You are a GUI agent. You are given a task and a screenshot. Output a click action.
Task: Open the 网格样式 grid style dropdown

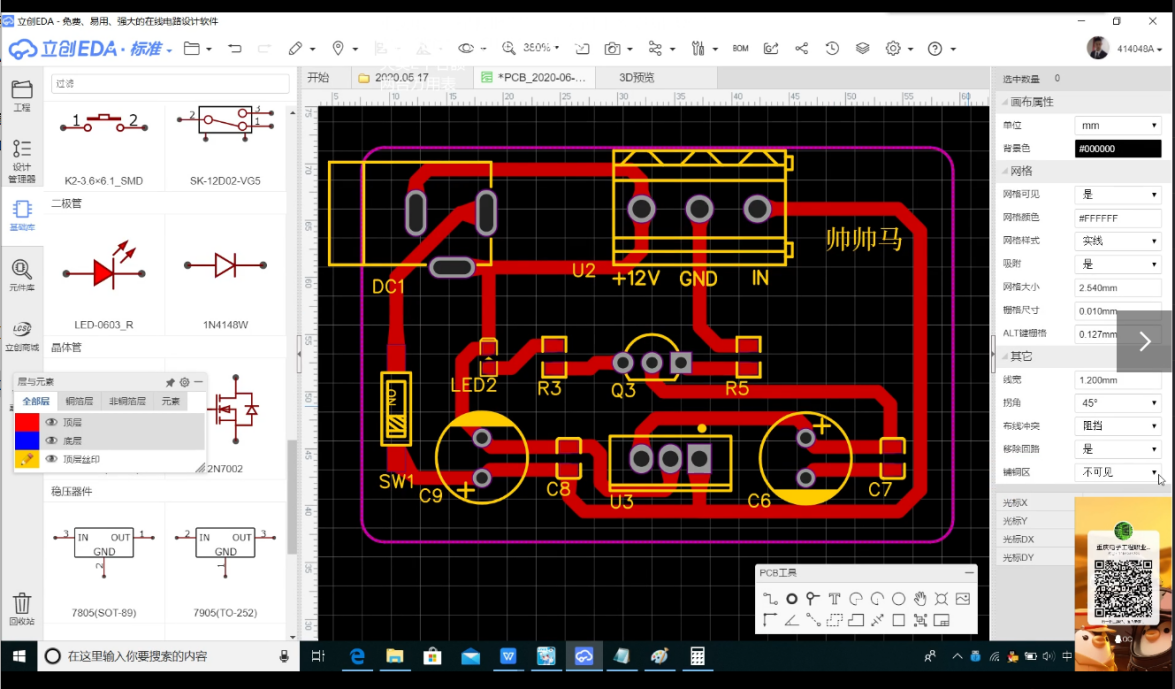coord(1117,241)
